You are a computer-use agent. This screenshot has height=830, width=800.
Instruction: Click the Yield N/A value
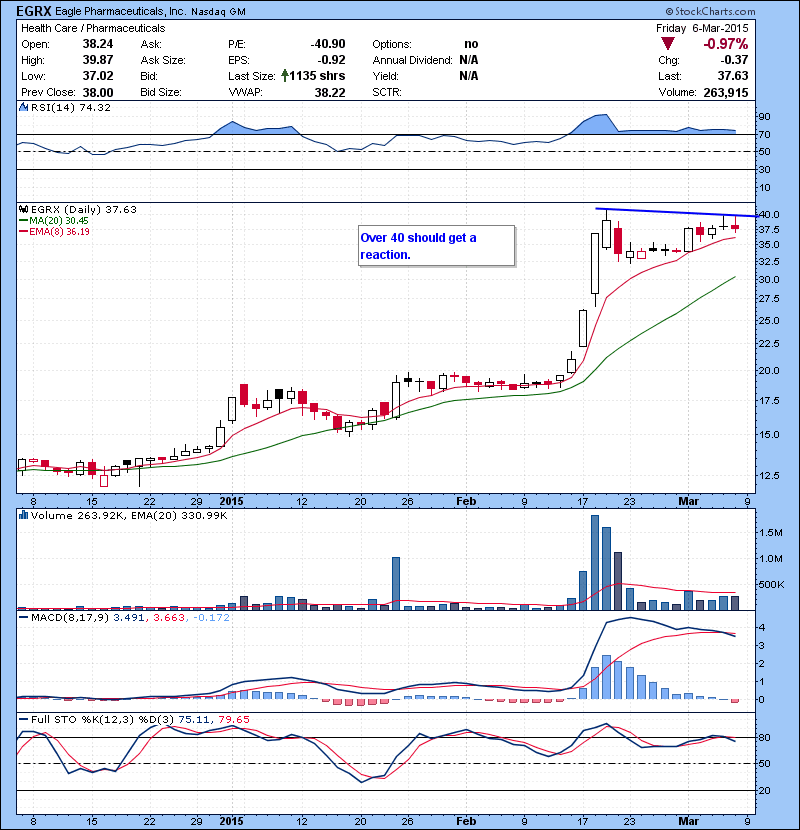coord(469,76)
